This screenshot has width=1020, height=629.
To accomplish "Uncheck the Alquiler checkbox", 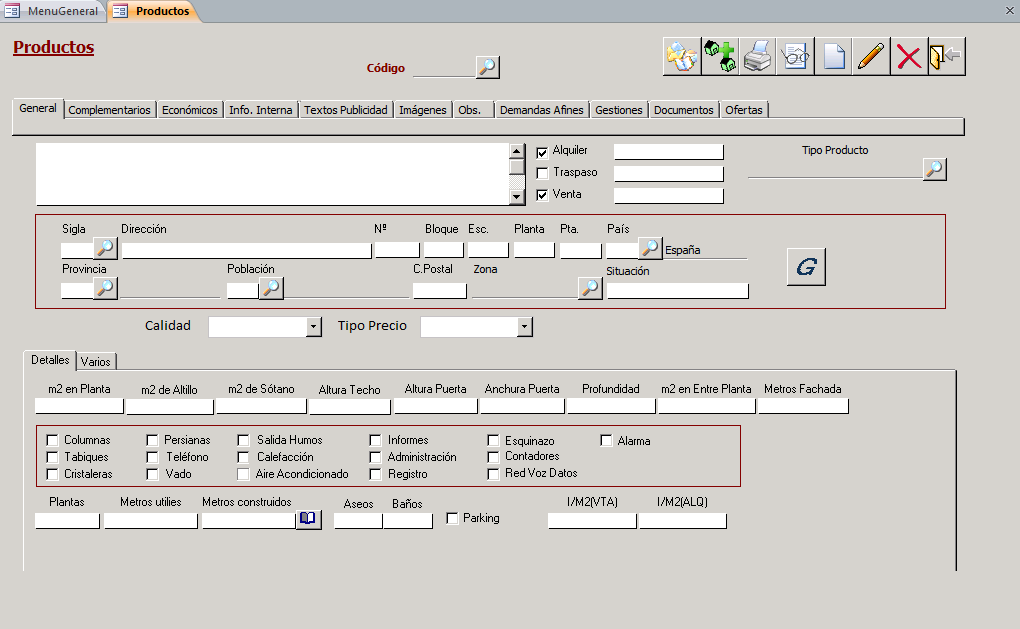I will (542, 152).
